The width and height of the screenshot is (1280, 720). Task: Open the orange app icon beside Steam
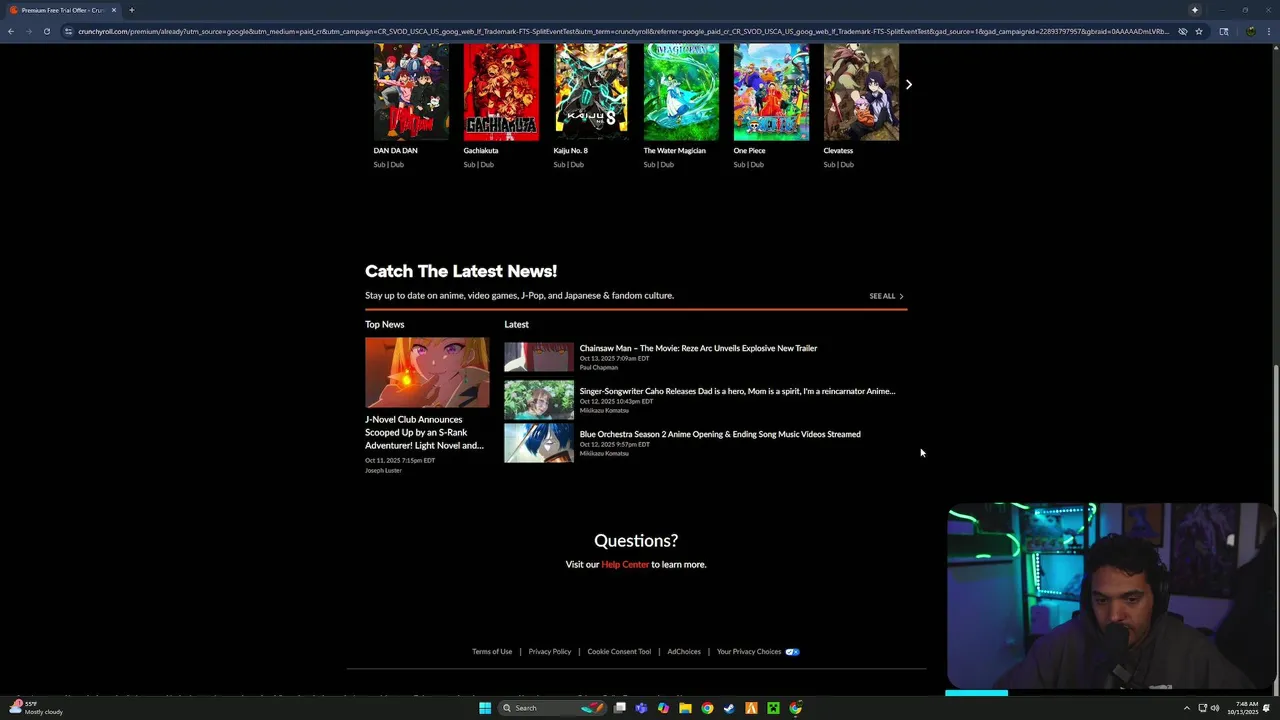click(x=751, y=708)
